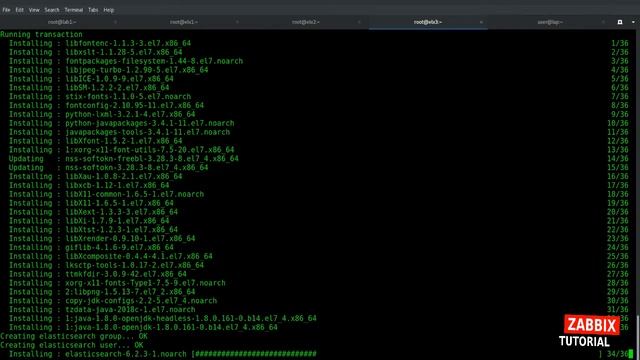
Task: Open the File menu
Action: (x=7, y=10)
